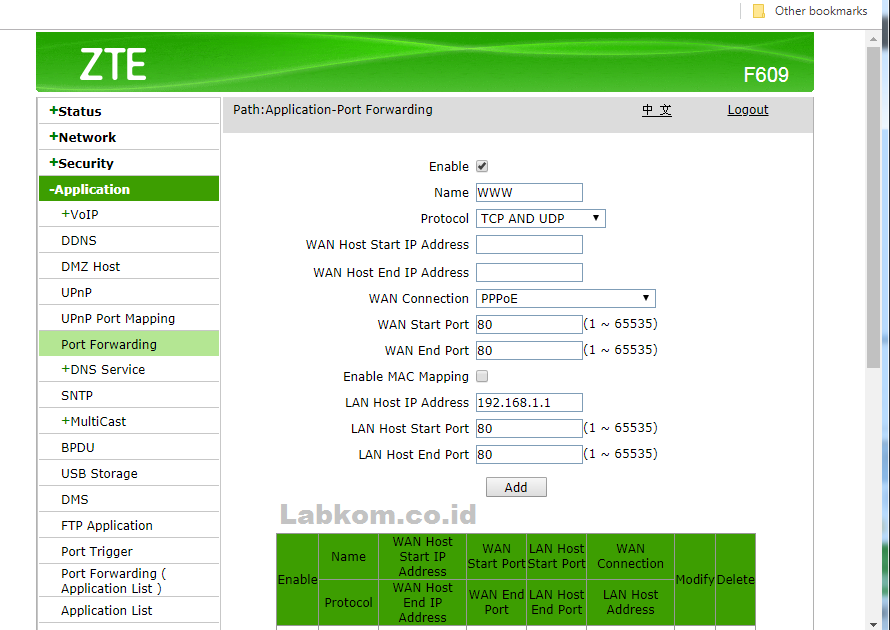The height and width of the screenshot is (630, 890).
Task: Click the WAN Start Port field
Action: point(529,325)
